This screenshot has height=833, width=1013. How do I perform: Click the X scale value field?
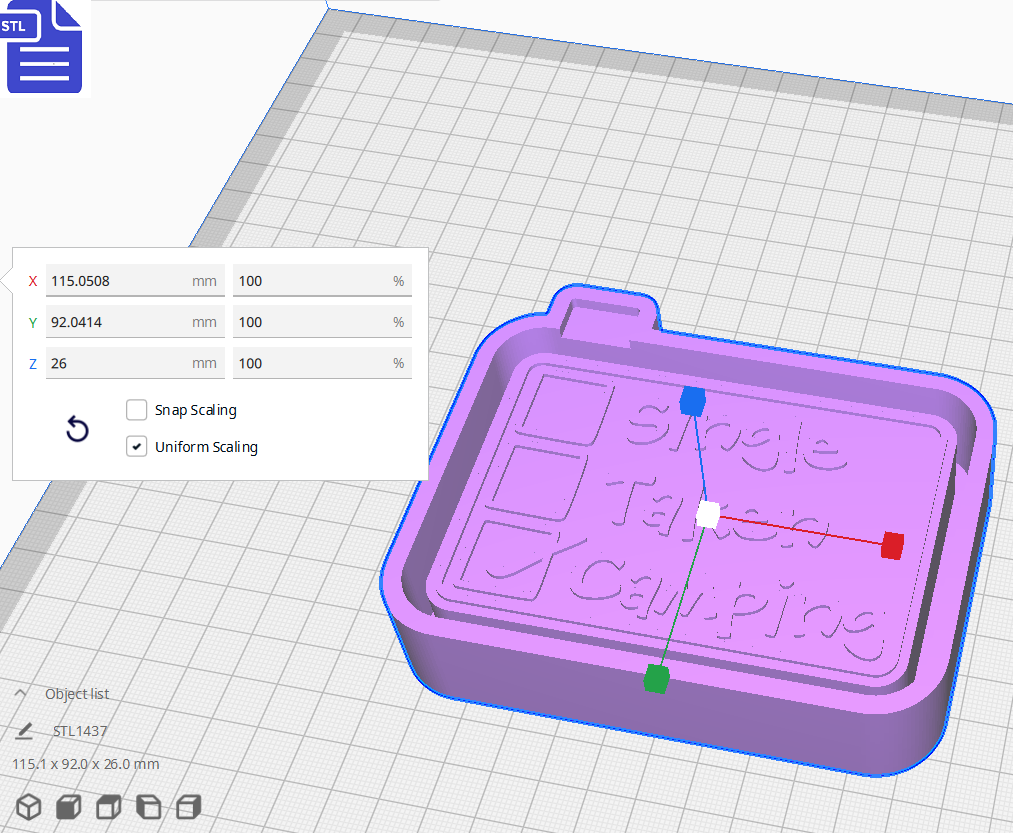[x=135, y=281]
